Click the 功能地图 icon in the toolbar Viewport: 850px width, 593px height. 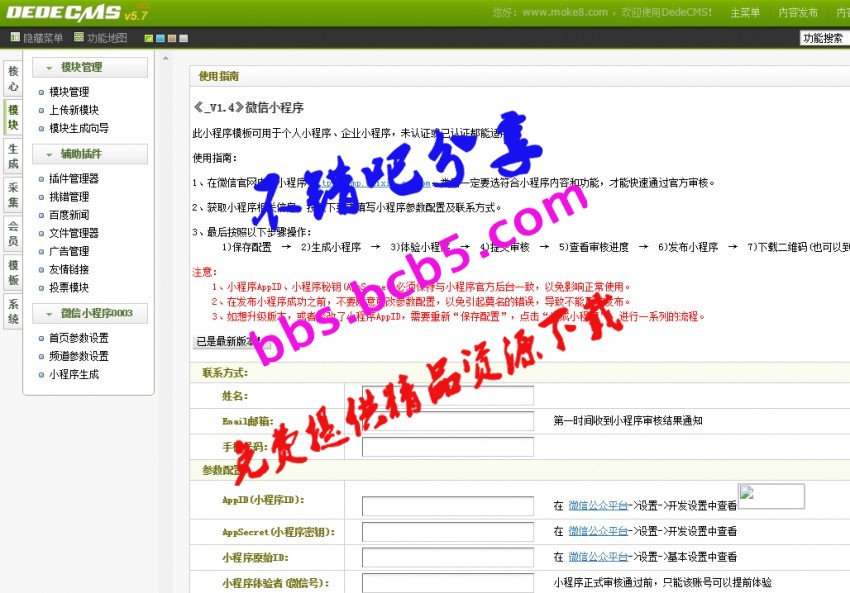pos(79,37)
